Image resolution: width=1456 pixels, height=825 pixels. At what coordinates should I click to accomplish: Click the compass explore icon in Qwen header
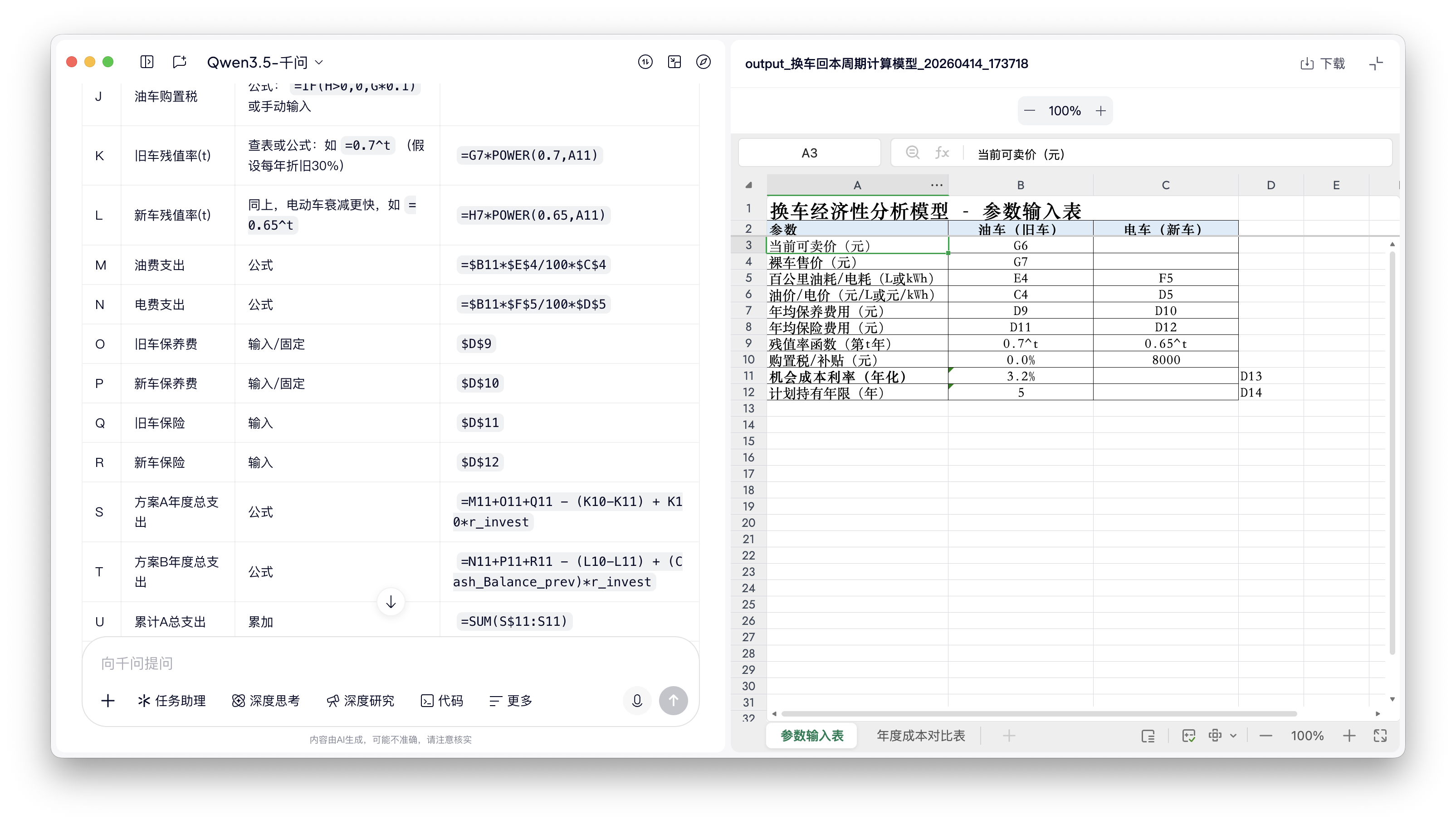pyautogui.click(x=704, y=62)
